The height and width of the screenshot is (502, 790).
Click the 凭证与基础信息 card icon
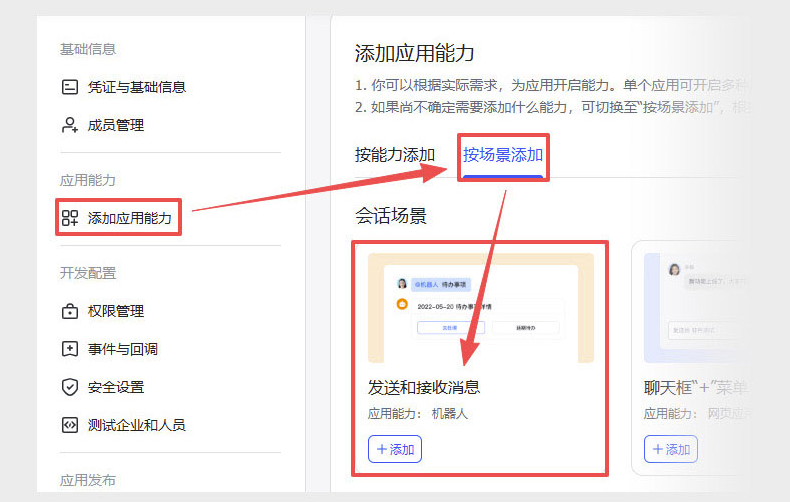tap(70, 87)
